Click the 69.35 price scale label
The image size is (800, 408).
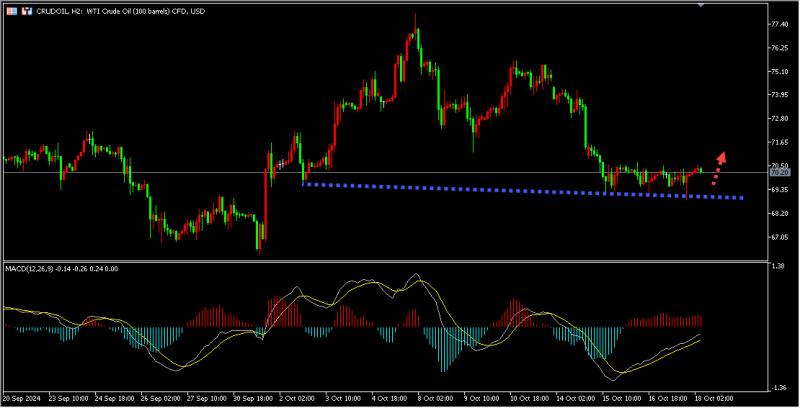point(781,189)
